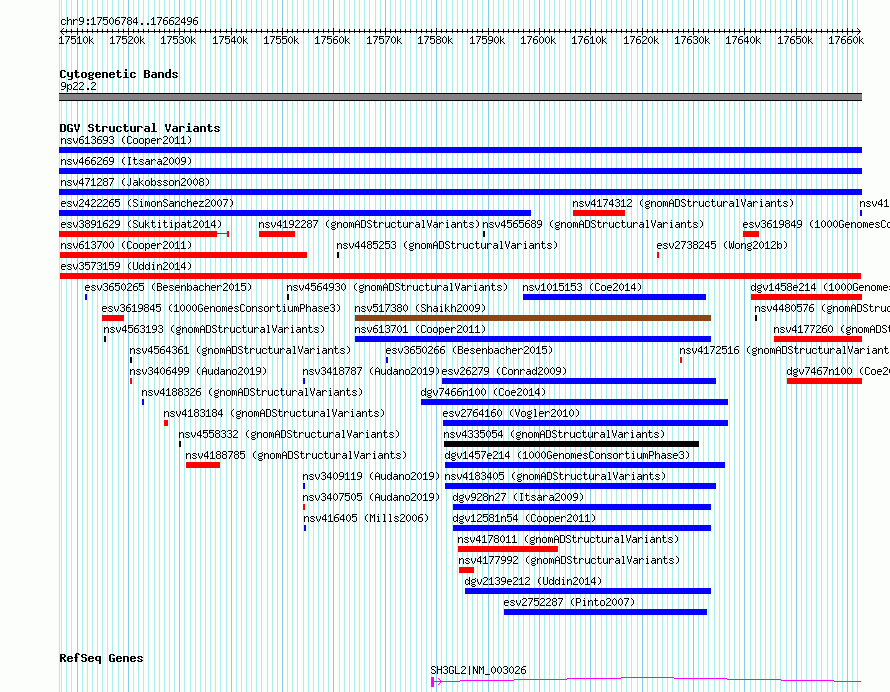Select nsv4485253 gnomAD variant label
Image resolution: width=890 pixels, height=692 pixels.
pos(447,245)
